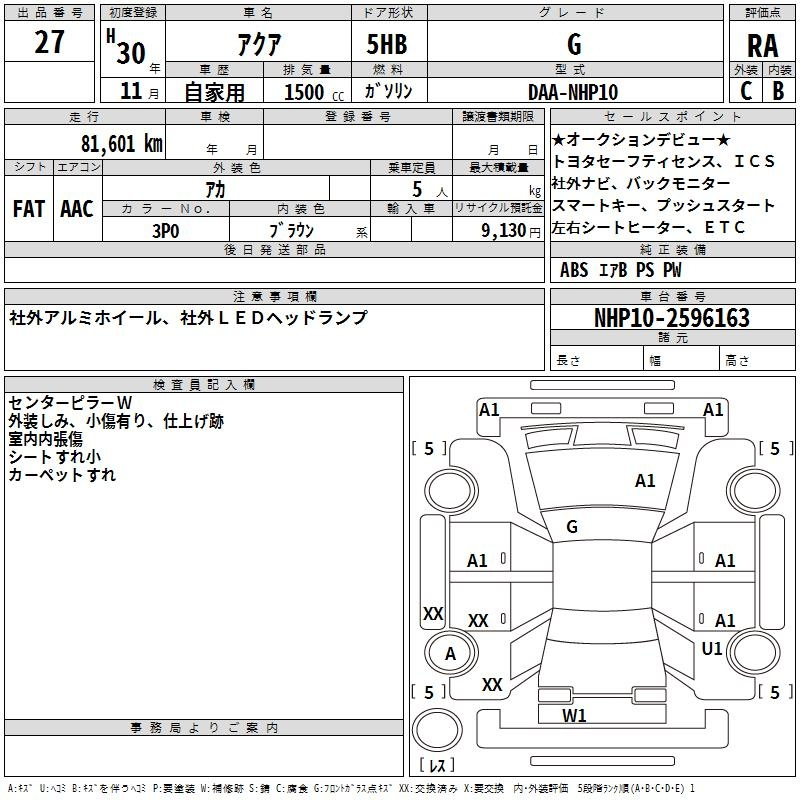
Task: Click the note 社外アルミホイール、社外LEDヘッドランプ
Action: [x=188, y=317]
